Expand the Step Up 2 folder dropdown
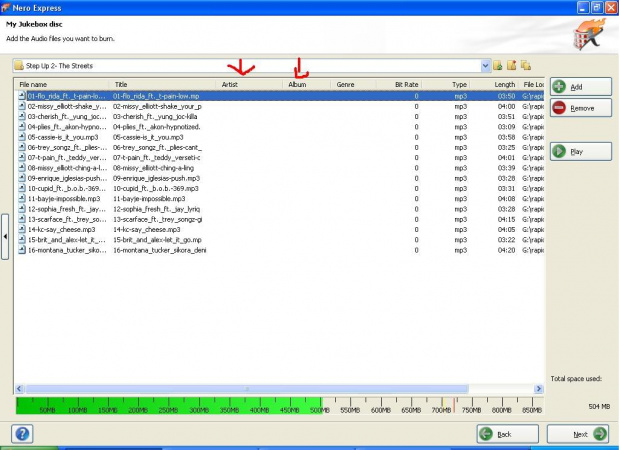This screenshot has width=620, height=450. coord(486,65)
